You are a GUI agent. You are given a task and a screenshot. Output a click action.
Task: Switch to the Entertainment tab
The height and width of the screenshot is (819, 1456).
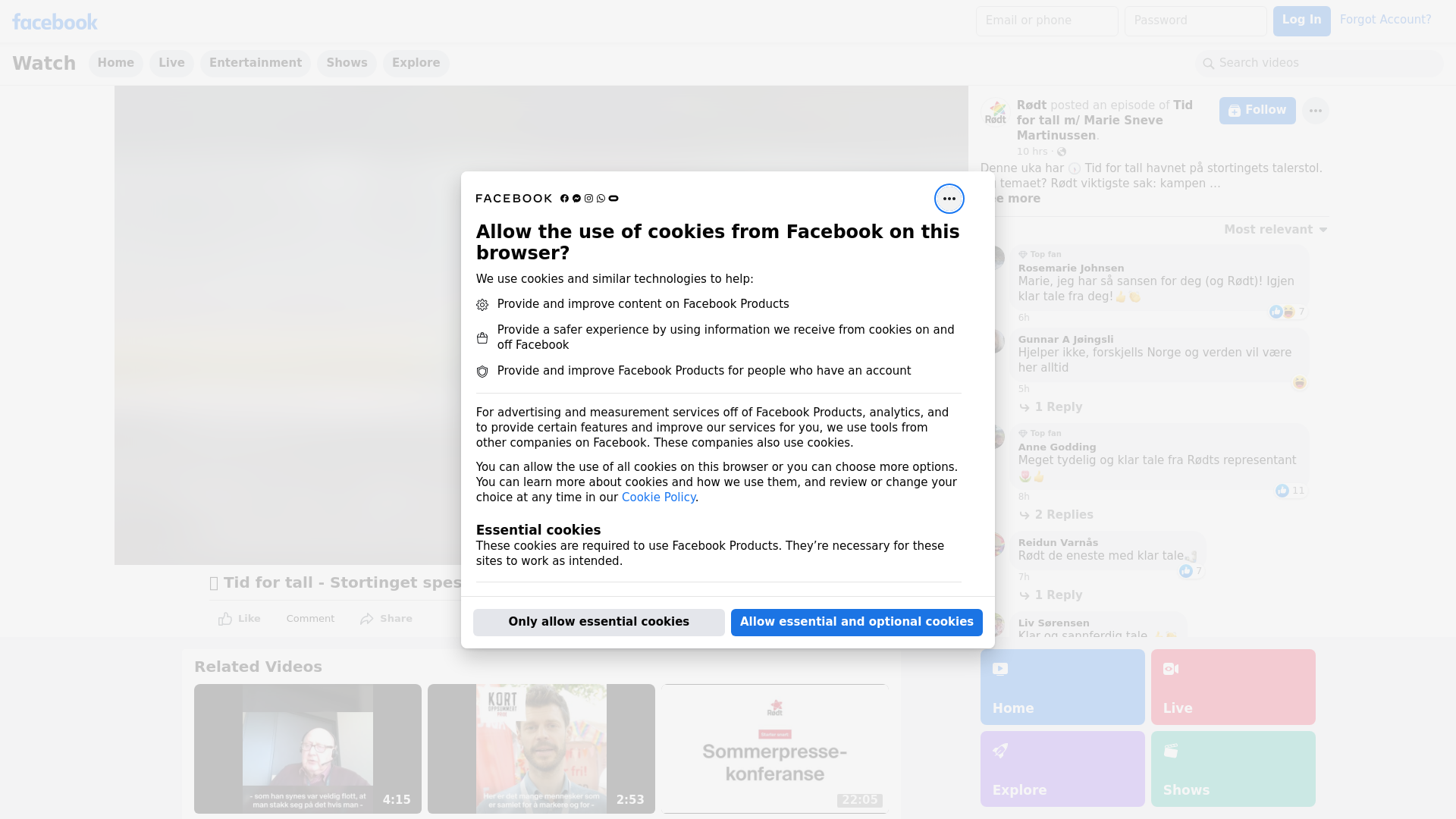click(255, 63)
